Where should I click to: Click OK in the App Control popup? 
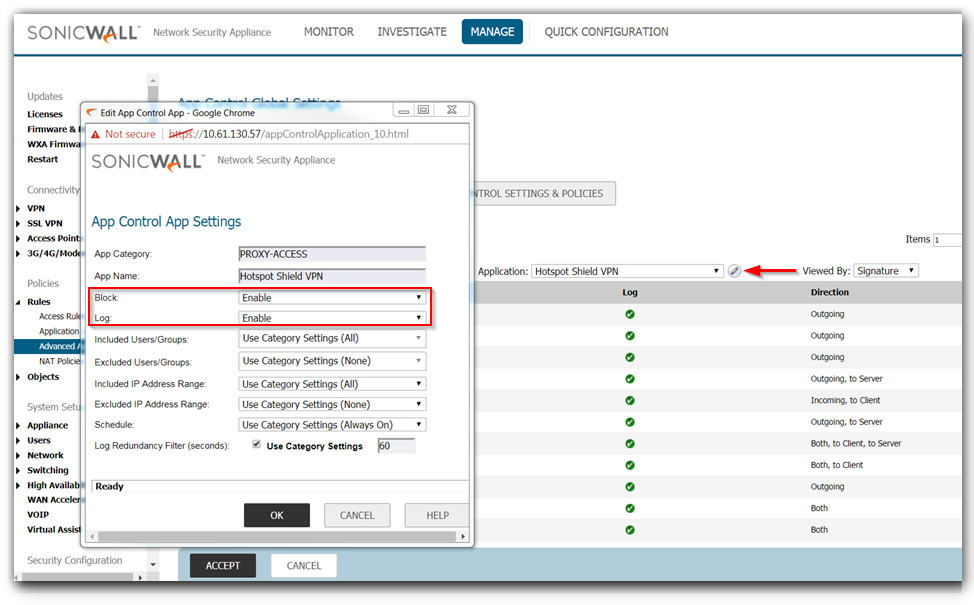click(x=277, y=515)
